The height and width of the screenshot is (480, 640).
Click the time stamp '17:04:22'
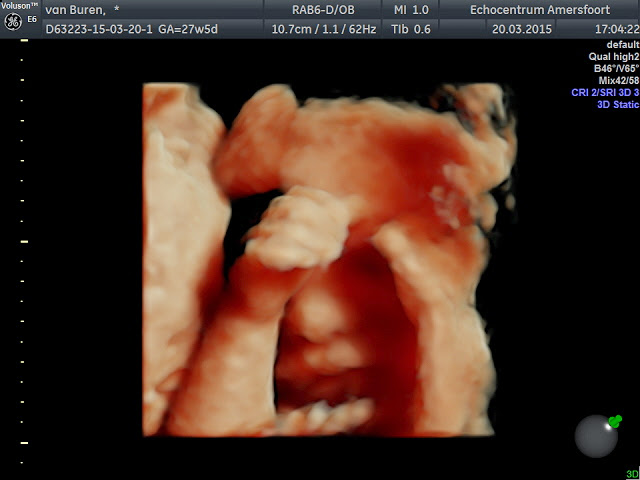pos(617,29)
